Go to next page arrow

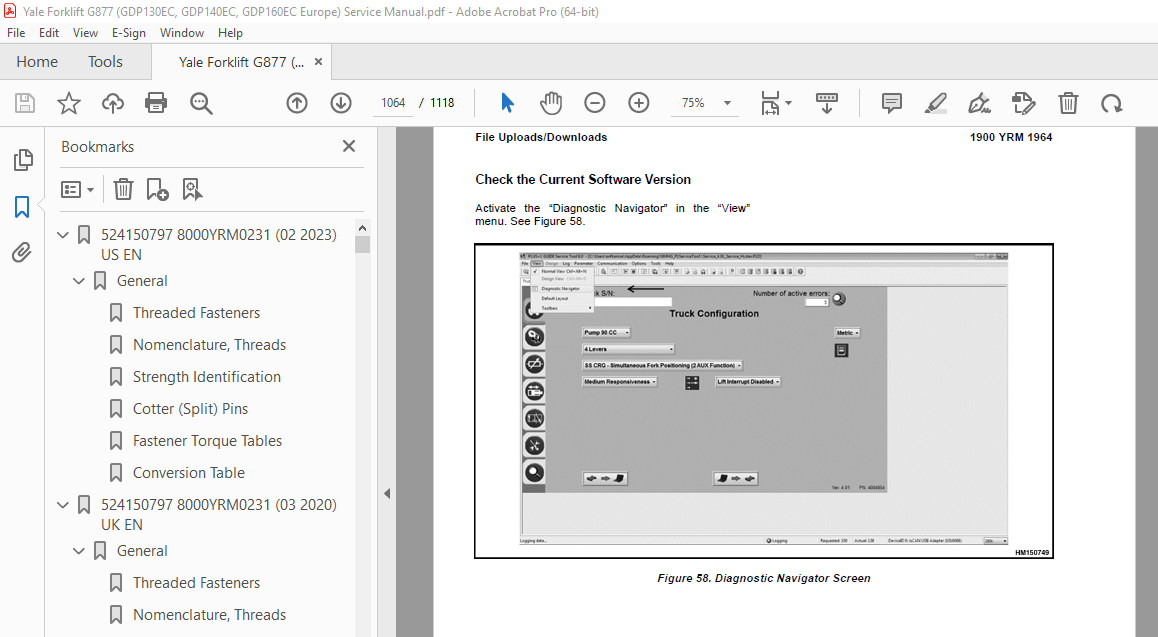point(340,103)
